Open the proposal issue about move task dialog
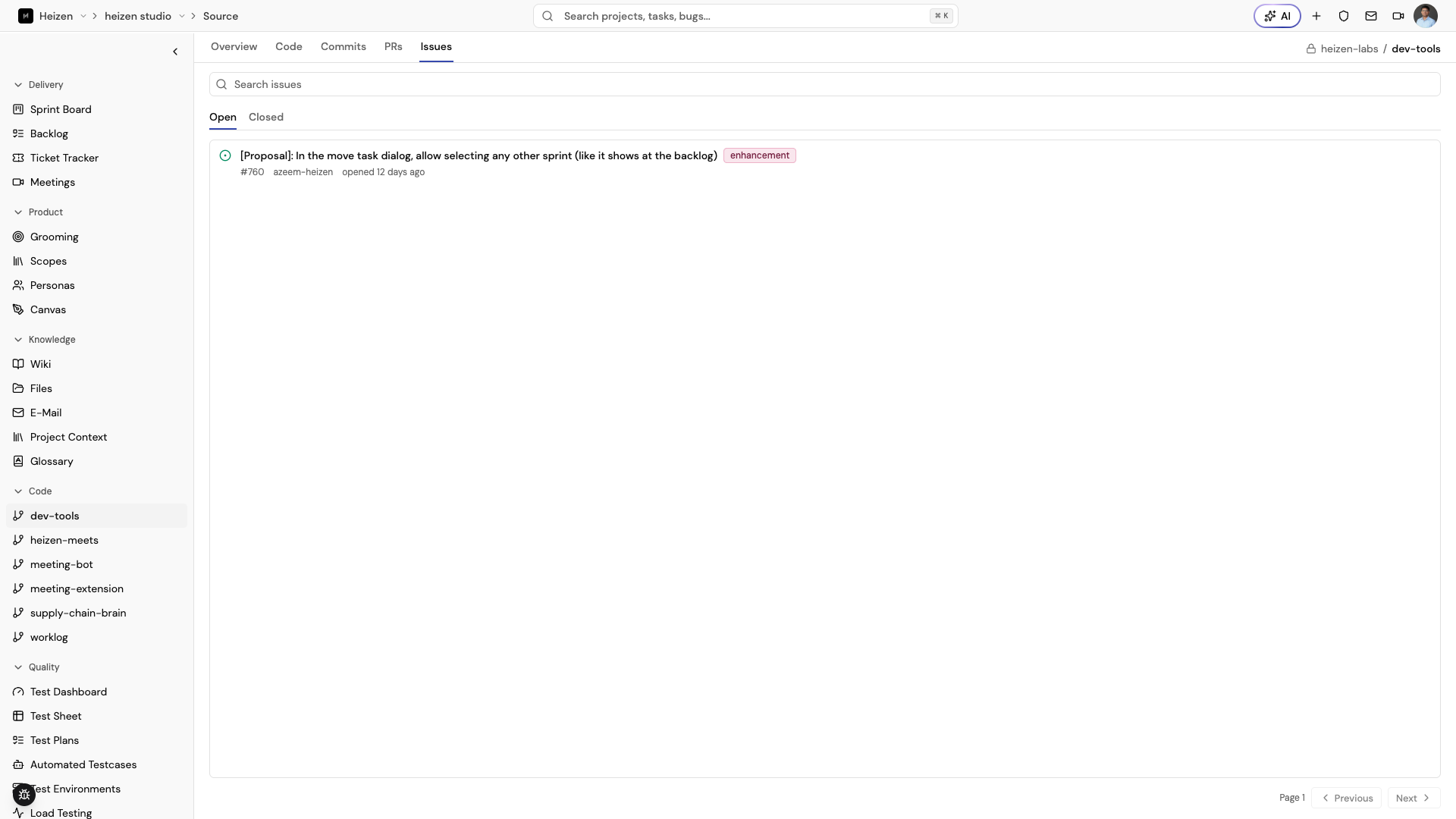The width and height of the screenshot is (1456, 819). tap(479, 155)
